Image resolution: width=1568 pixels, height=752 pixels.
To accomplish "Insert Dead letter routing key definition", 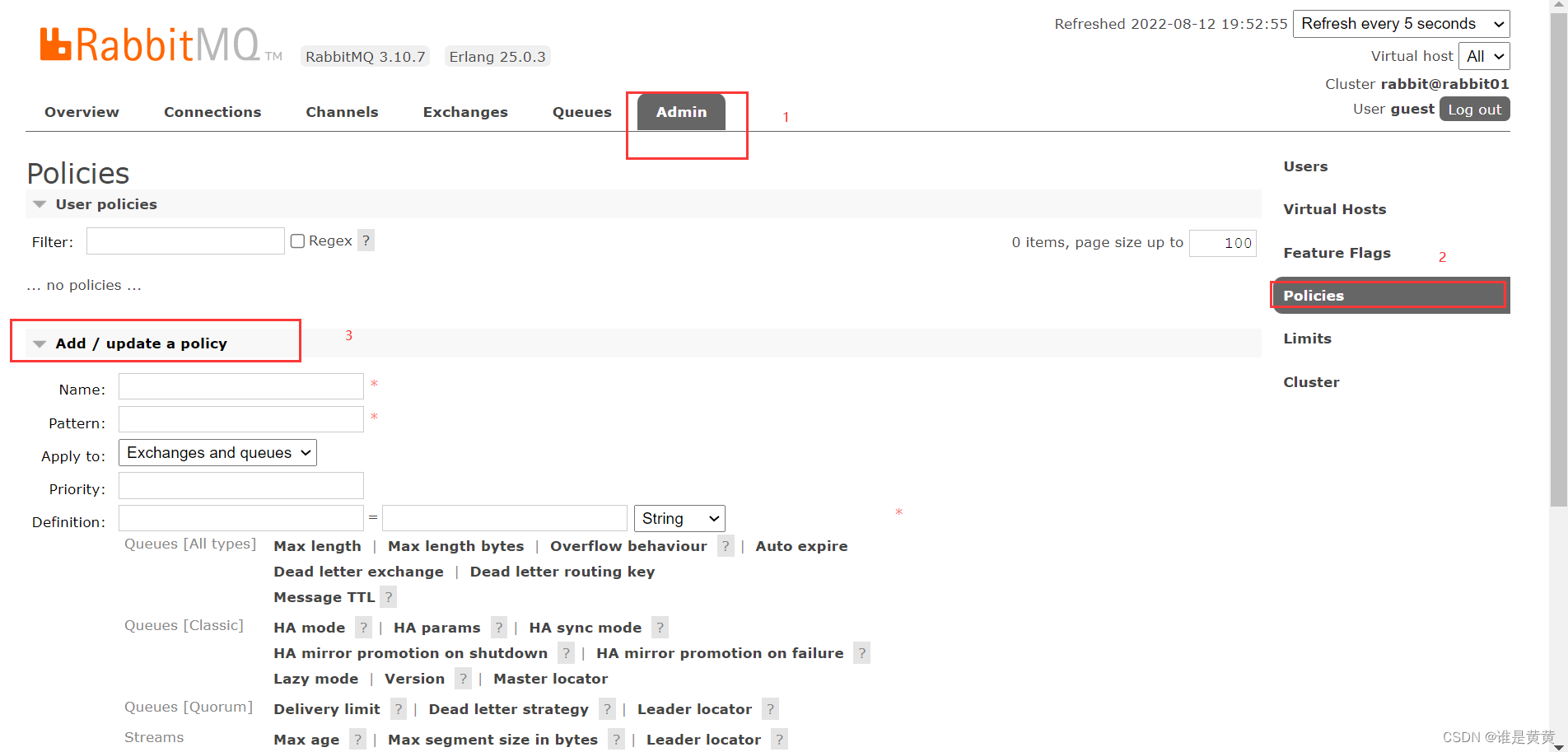I will tap(562, 572).
